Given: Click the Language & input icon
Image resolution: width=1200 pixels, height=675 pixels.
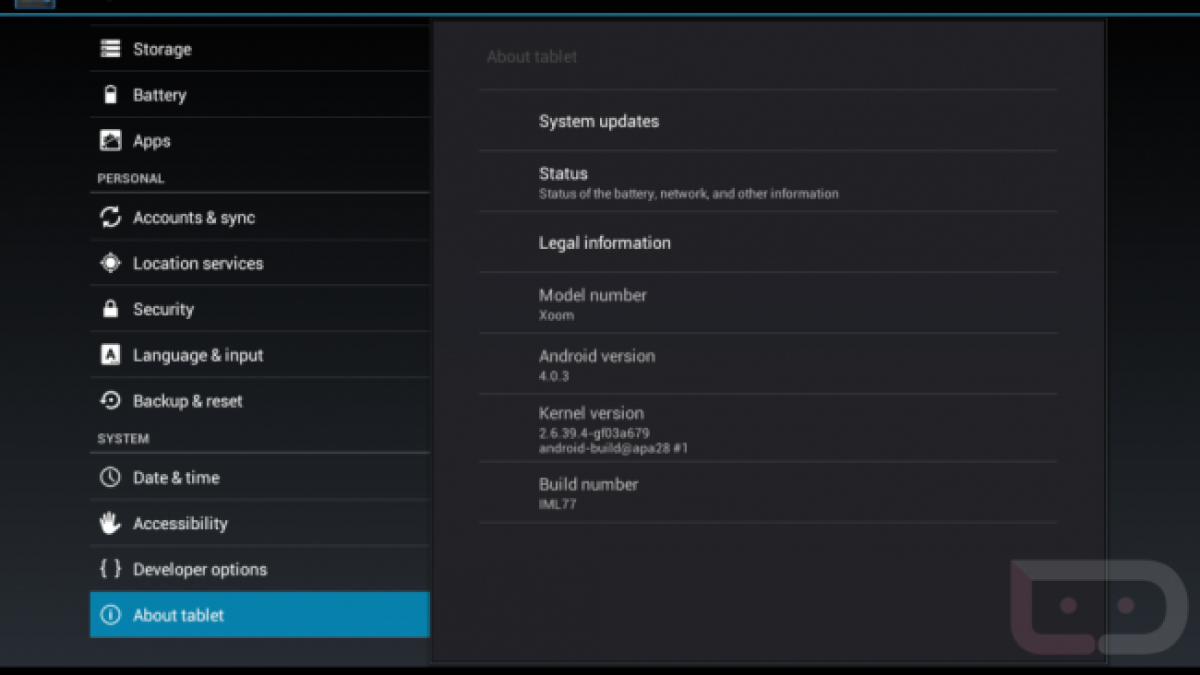Looking at the screenshot, I should click(x=110, y=355).
